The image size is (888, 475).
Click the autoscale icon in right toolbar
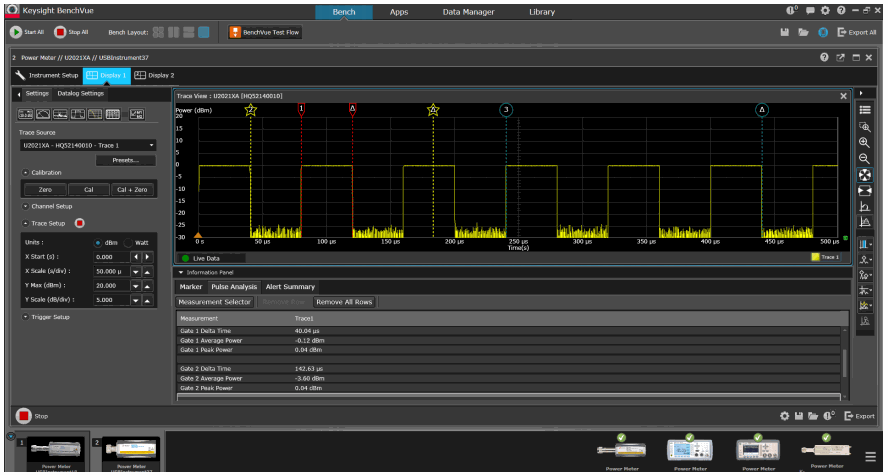[x=865, y=174]
